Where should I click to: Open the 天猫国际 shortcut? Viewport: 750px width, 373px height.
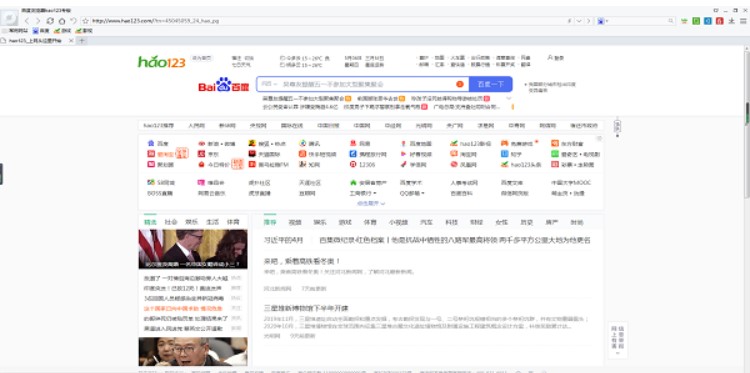click(x=265, y=154)
